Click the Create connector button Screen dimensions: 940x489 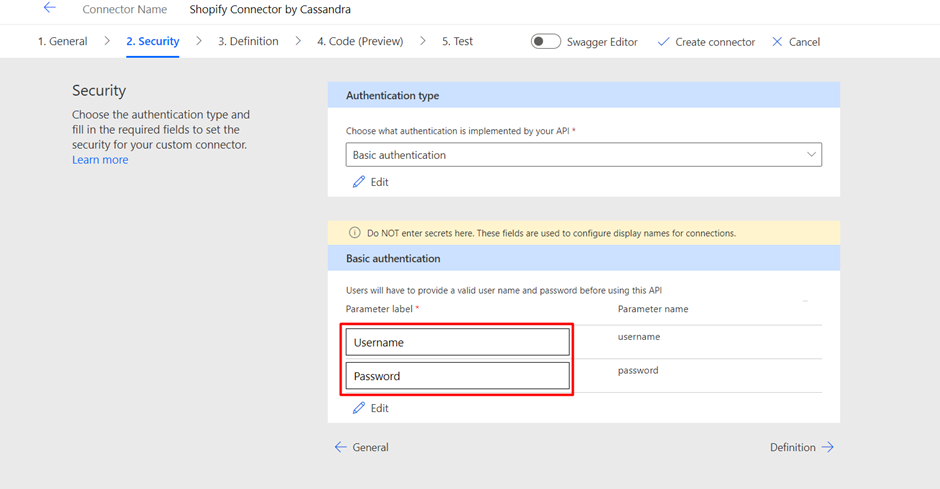click(706, 42)
